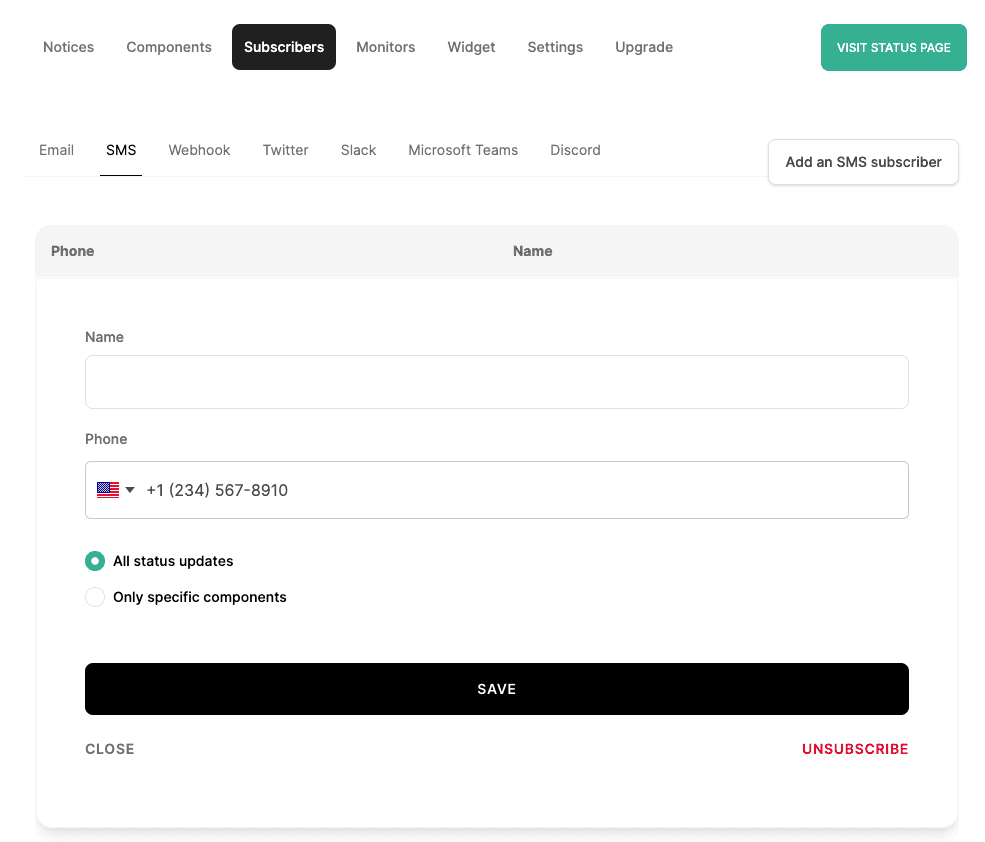
Task: Click the UNSUBSCRIBE link
Action: point(854,748)
